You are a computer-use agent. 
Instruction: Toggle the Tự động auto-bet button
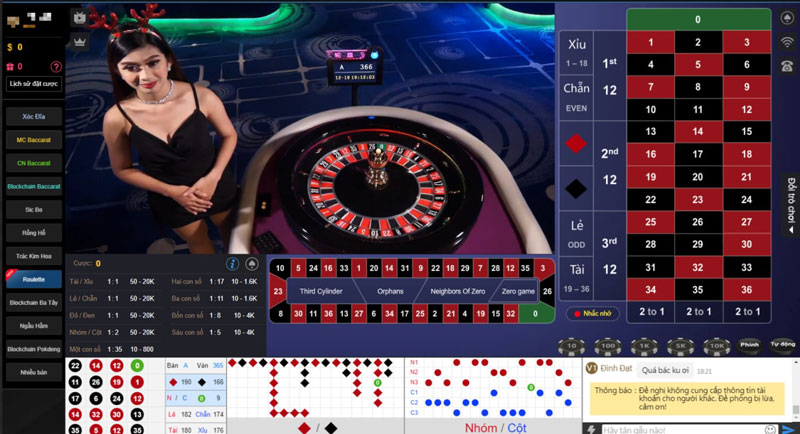coord(783,345)
